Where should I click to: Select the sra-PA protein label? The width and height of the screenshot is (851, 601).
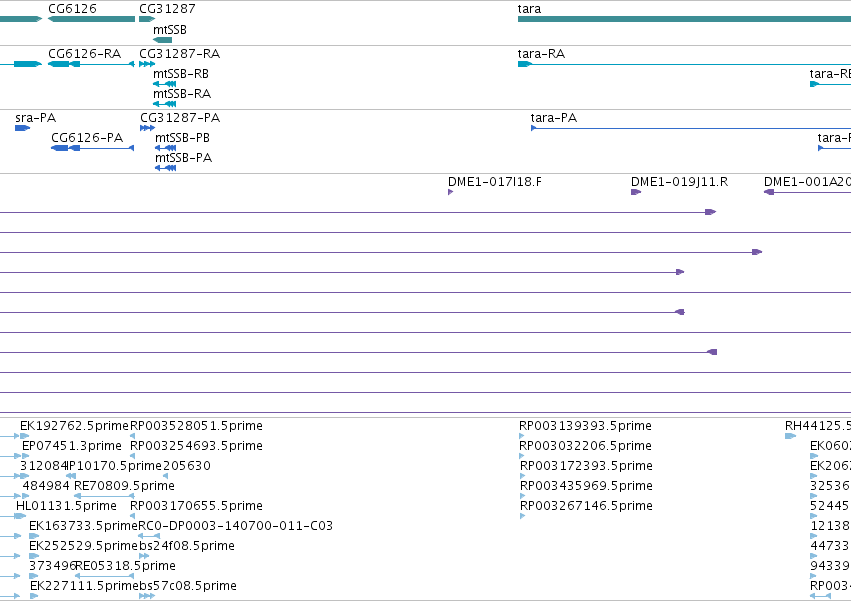coord(35,118)
